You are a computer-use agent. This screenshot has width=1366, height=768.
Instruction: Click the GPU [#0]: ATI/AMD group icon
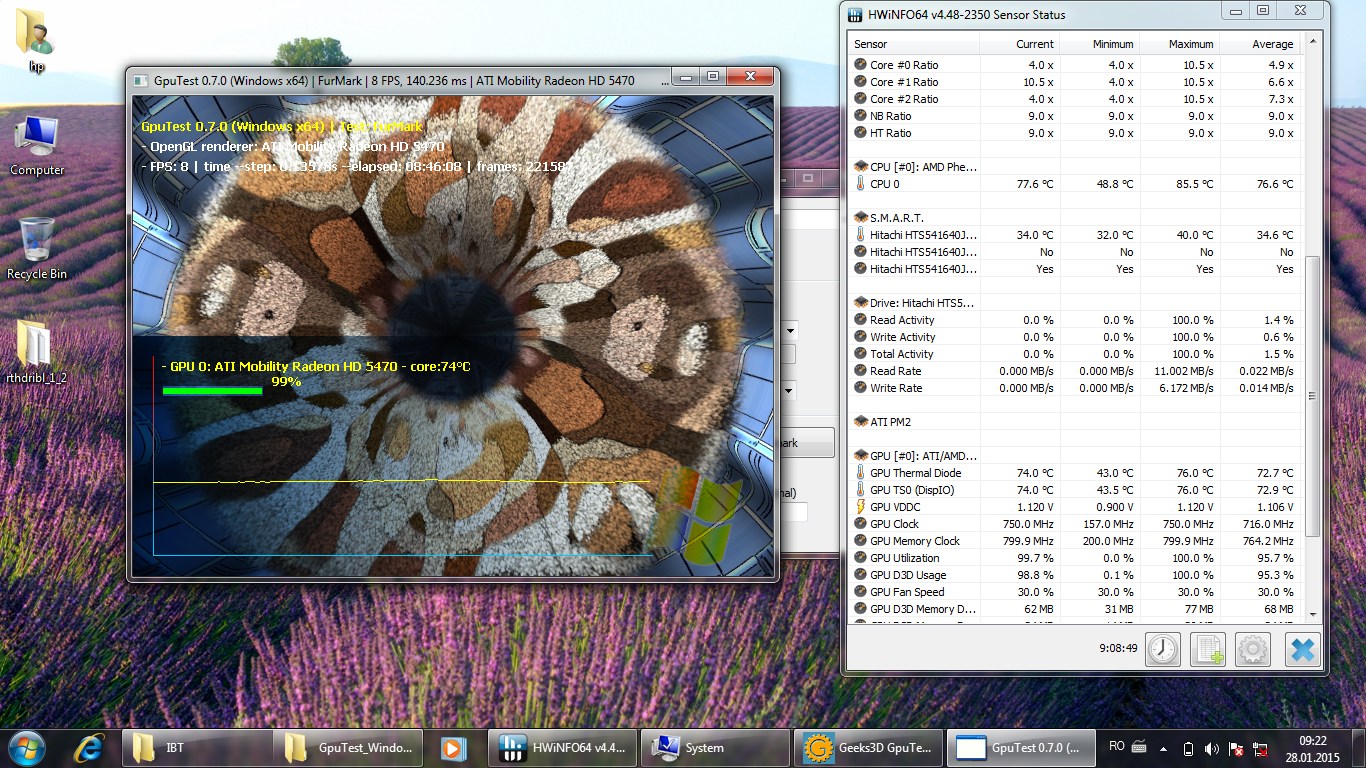(860, 456)
